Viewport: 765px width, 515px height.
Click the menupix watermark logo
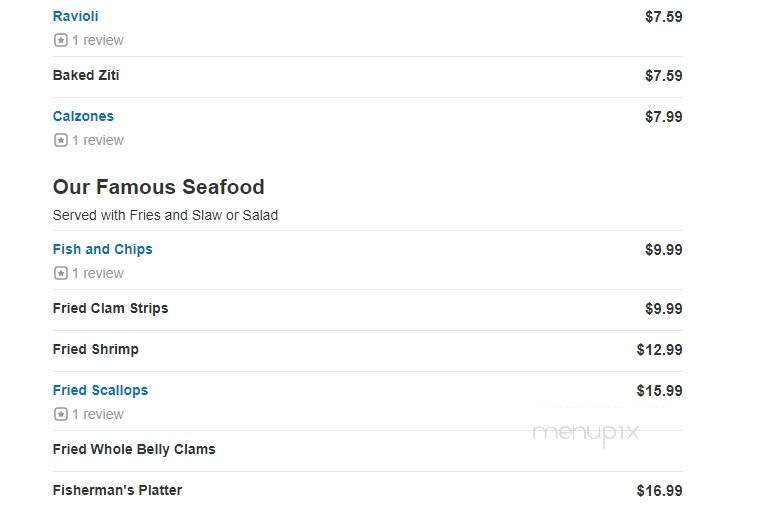click(x=585, y=432)
